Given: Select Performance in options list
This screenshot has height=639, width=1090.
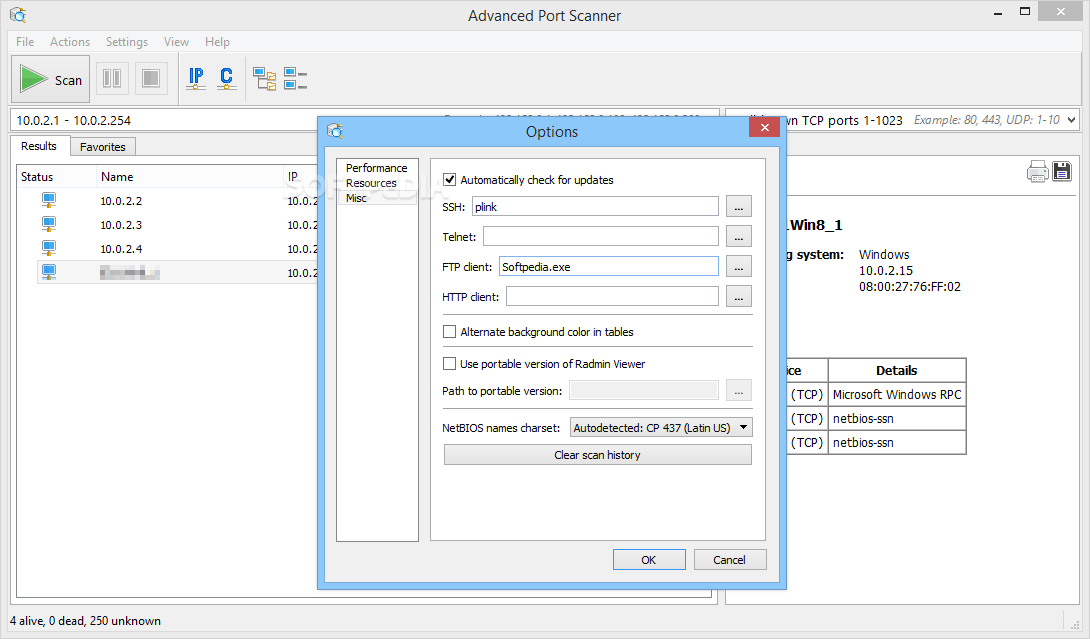Looking at the screenshot, I should click(376, 168).
